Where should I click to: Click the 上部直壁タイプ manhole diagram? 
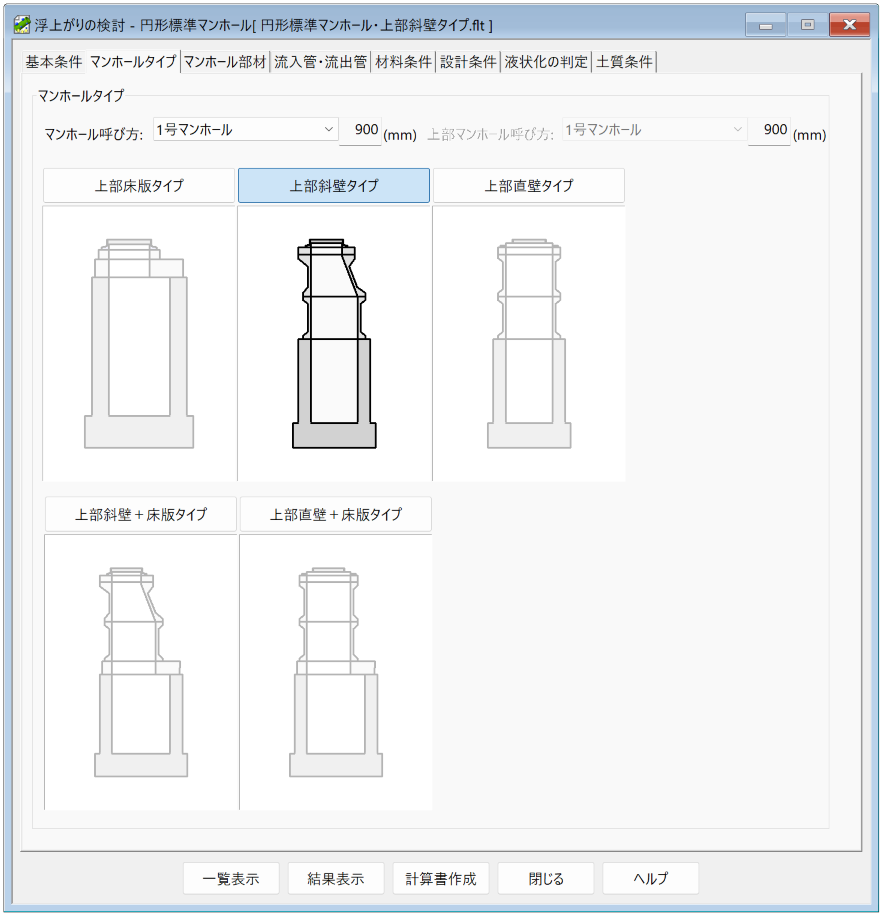tap(529, 344)
